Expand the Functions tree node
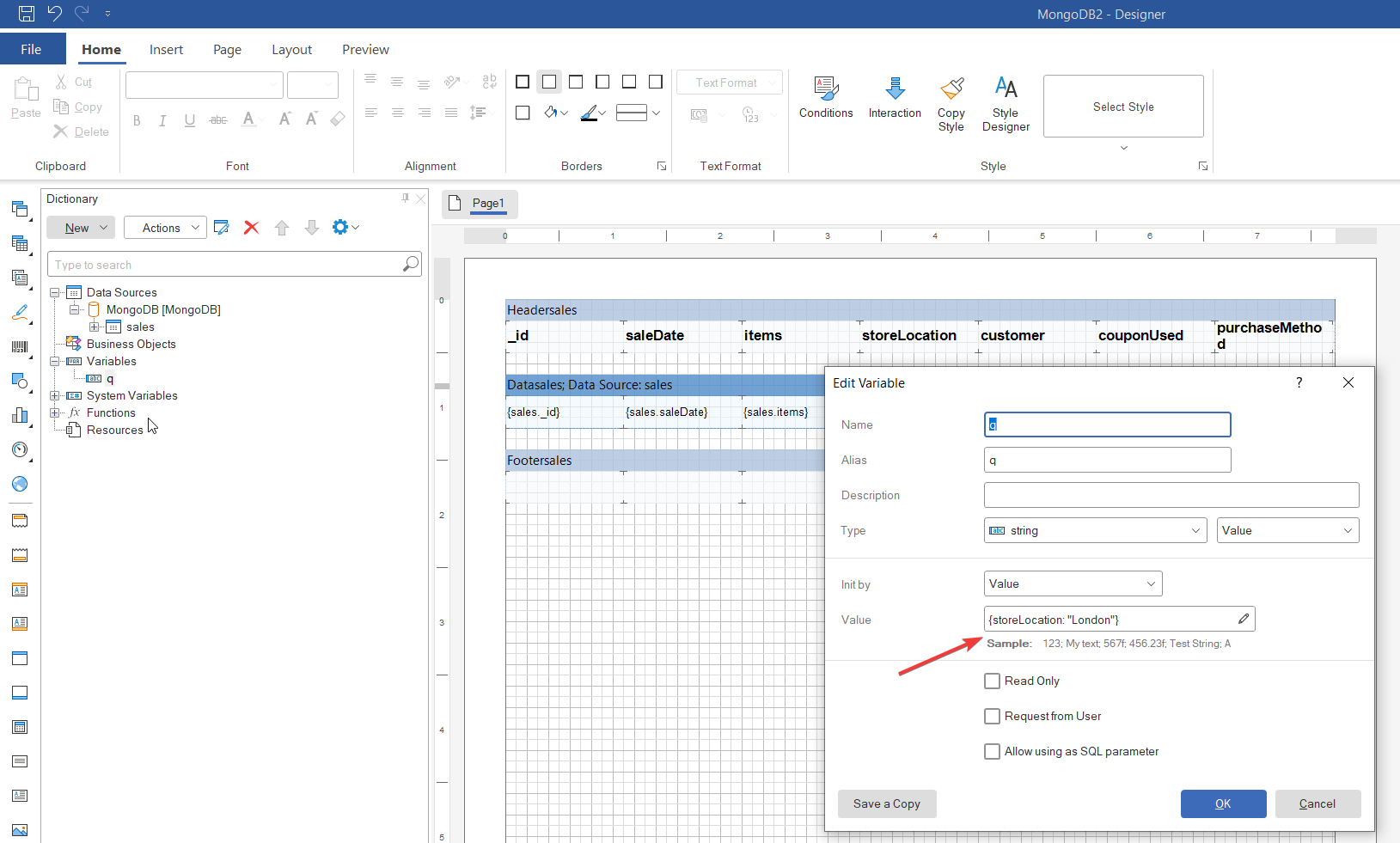The height and width of the screenshot is (843, 1400). tap(55, 412)
